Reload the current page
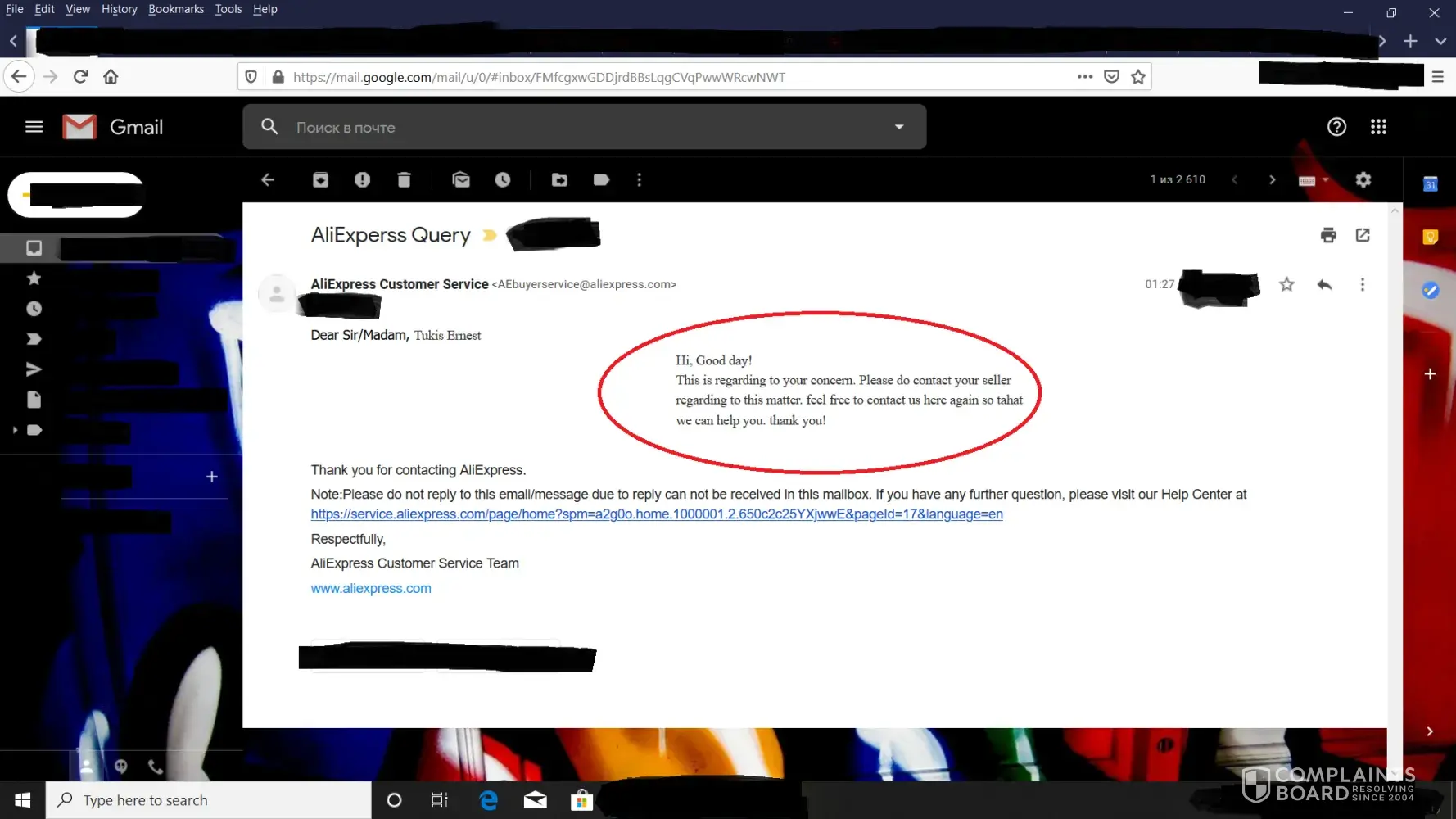This screenshot has height=819, width=1456. tap(80, 76)
